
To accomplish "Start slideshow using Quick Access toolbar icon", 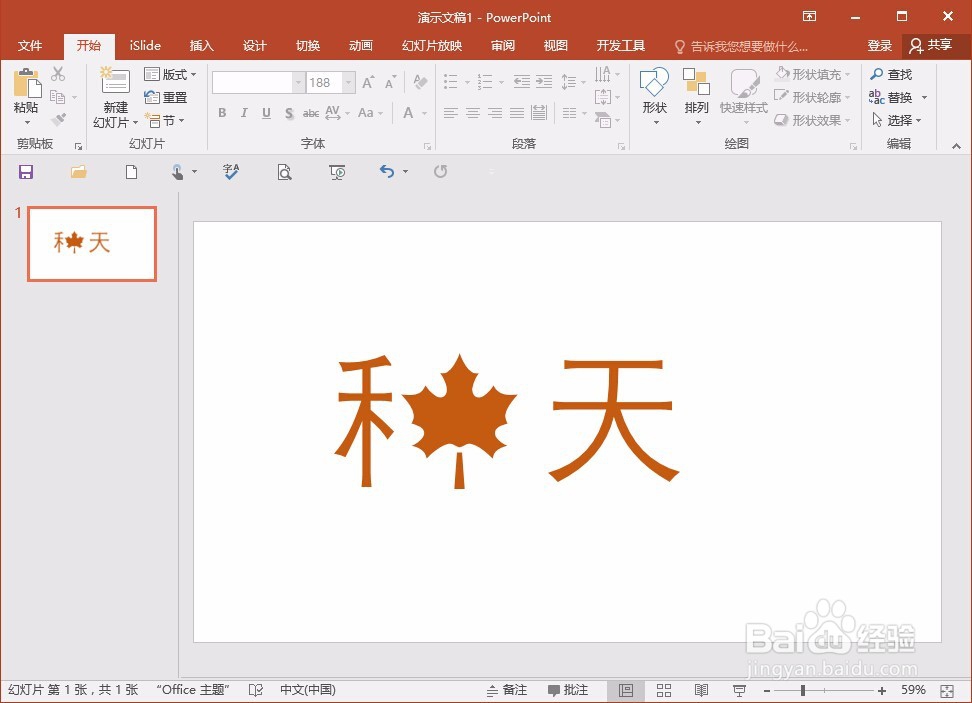I will click(337, 171).
